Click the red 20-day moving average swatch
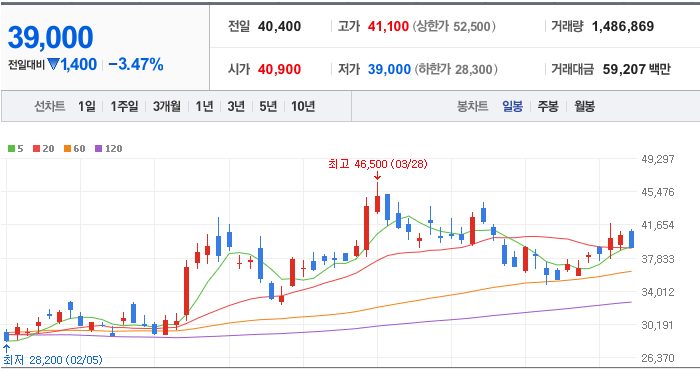This screenshot has width=700, height=371. click(37, 149)
